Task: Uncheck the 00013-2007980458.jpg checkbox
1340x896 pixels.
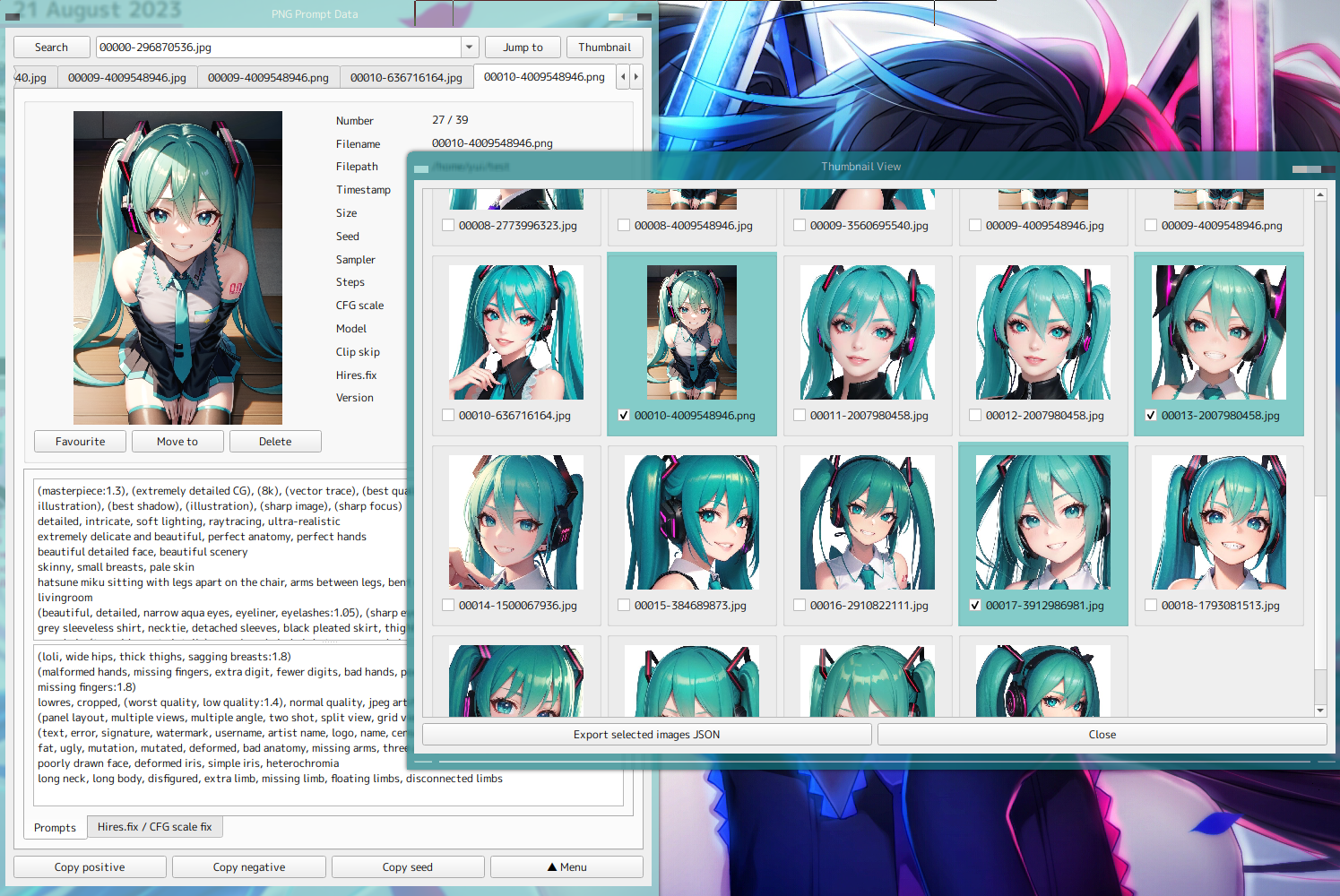Action: [1151, 416]
